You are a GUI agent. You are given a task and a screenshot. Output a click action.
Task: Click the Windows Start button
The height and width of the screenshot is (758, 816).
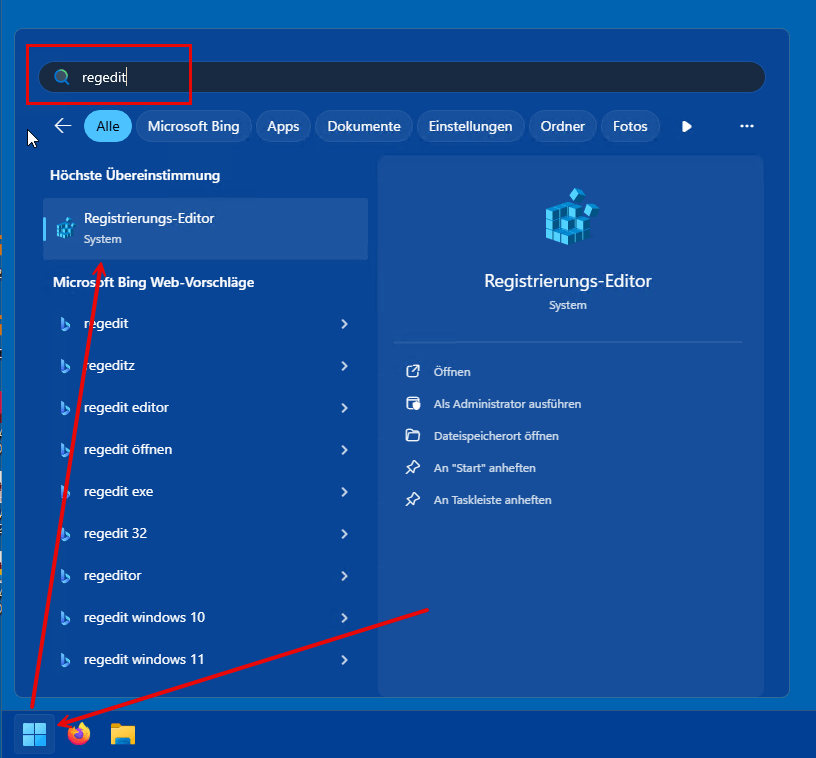pos(33,734)
